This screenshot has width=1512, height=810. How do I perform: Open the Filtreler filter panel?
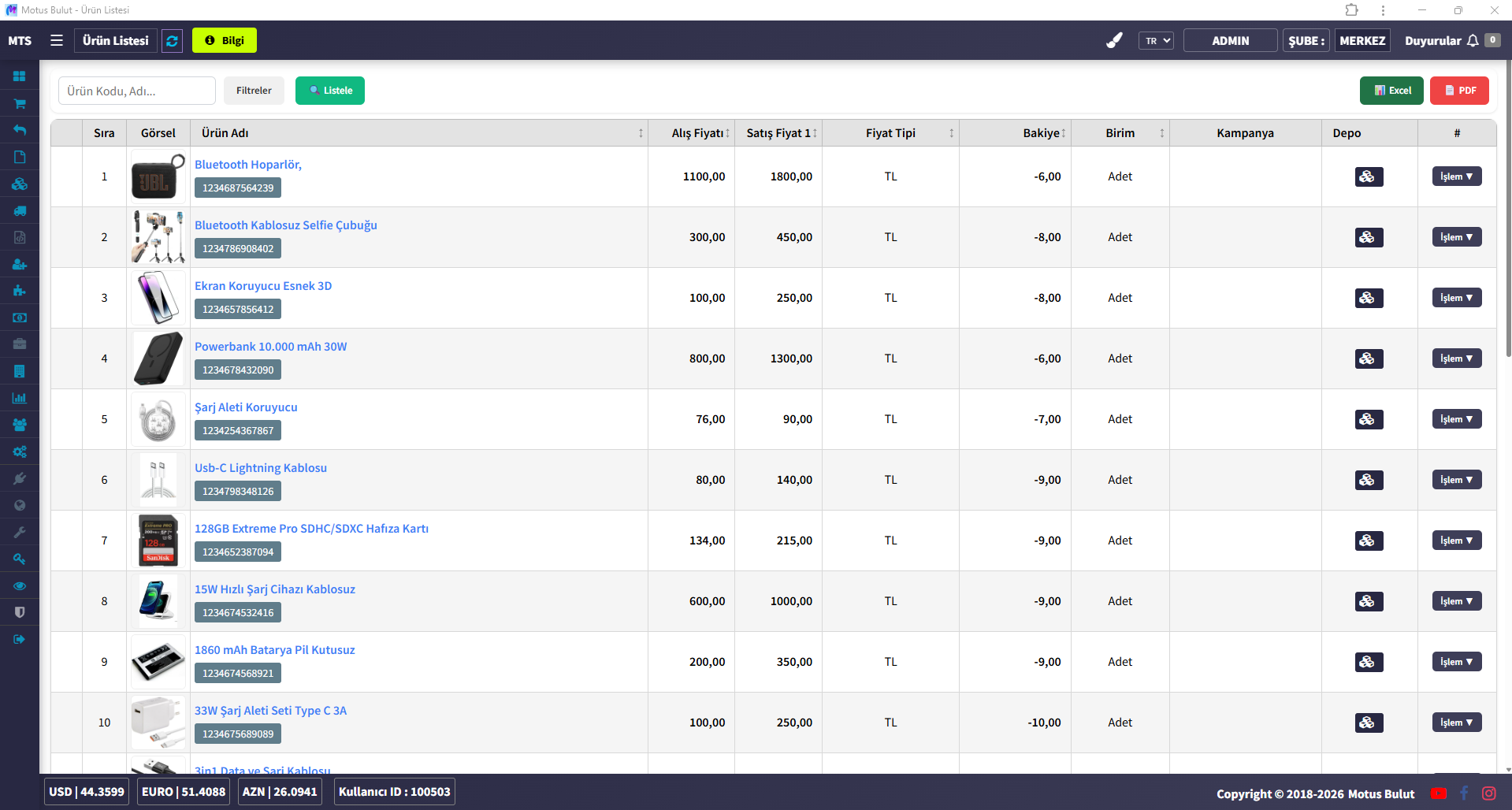(254, 91)
